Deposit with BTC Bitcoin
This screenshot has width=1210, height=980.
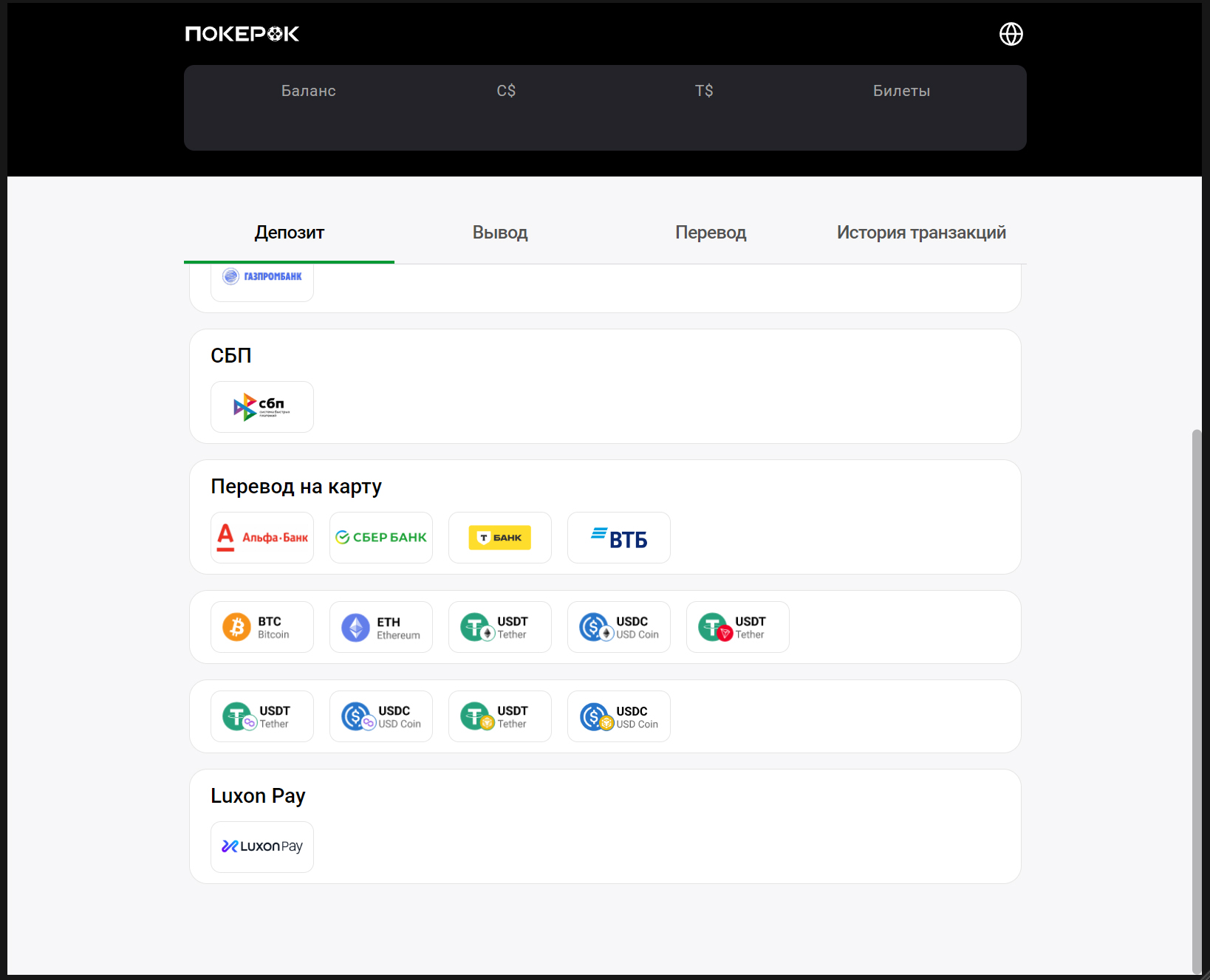pyautogui.click(x=262, y=627)
